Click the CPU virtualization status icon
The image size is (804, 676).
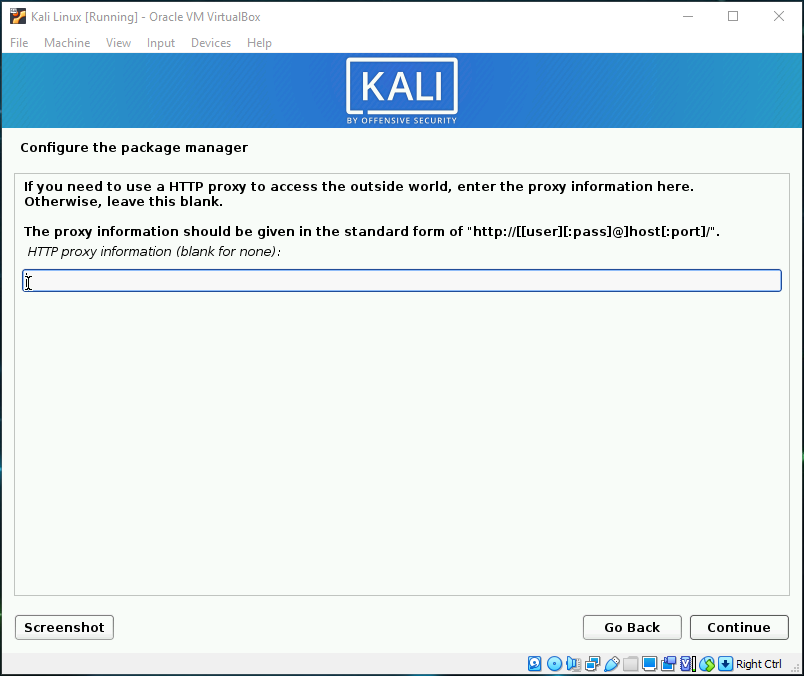pos(687,664)
